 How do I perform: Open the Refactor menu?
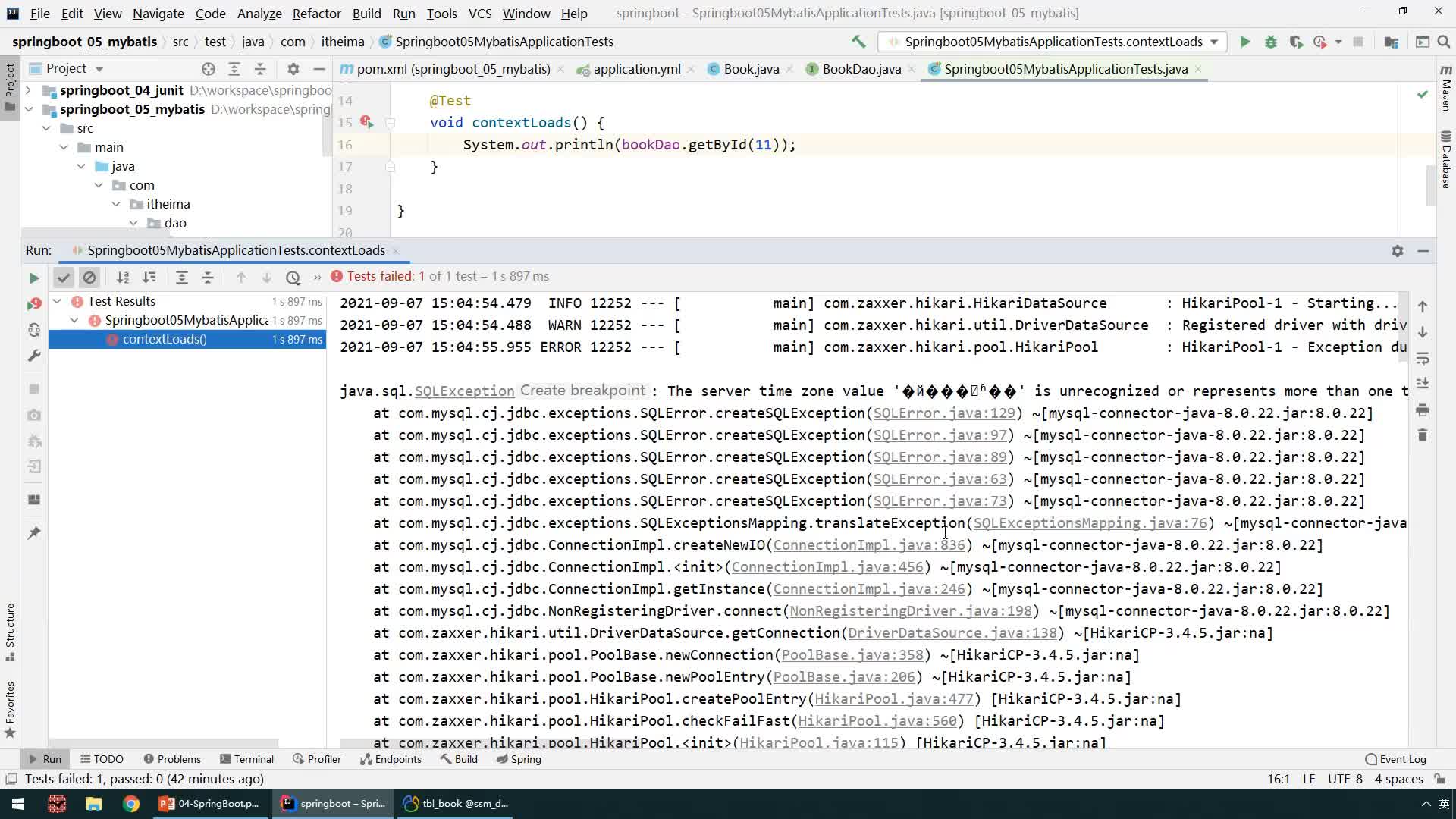[316, 13]
